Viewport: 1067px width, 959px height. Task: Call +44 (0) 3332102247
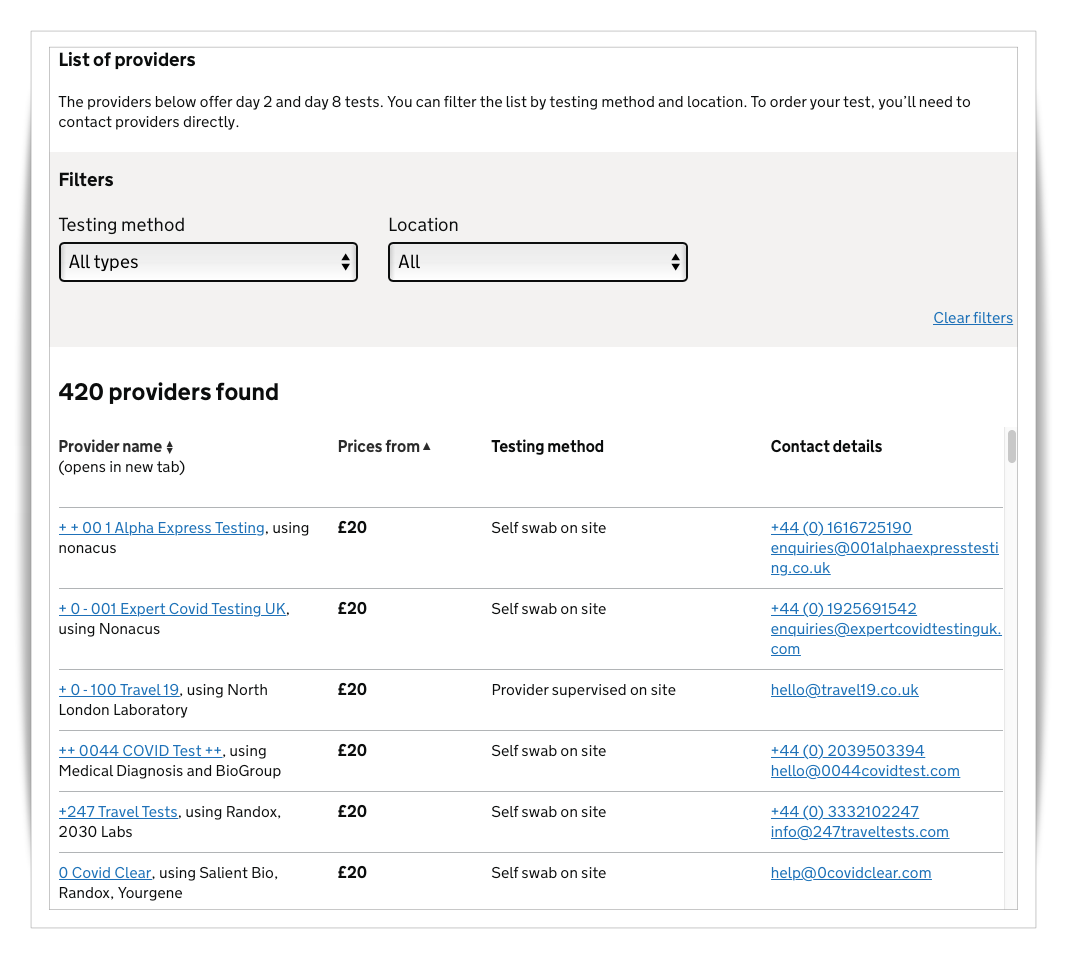point(844,812)
